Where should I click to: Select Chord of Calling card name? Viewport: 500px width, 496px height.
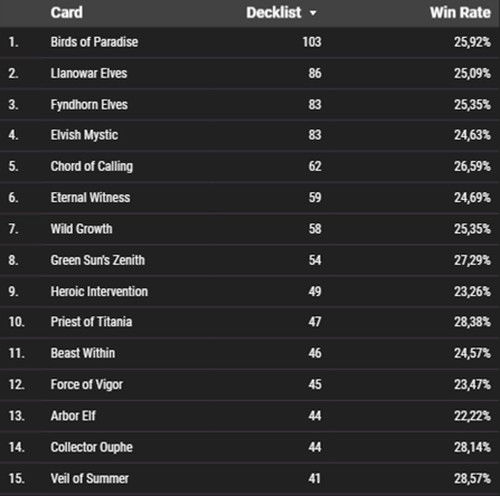pos(92,166)
